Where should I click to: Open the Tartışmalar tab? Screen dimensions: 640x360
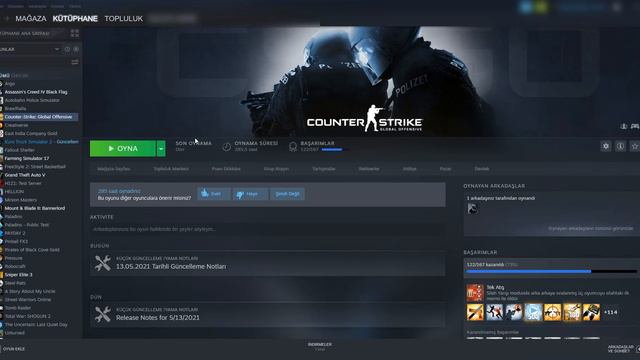point(324,169)
